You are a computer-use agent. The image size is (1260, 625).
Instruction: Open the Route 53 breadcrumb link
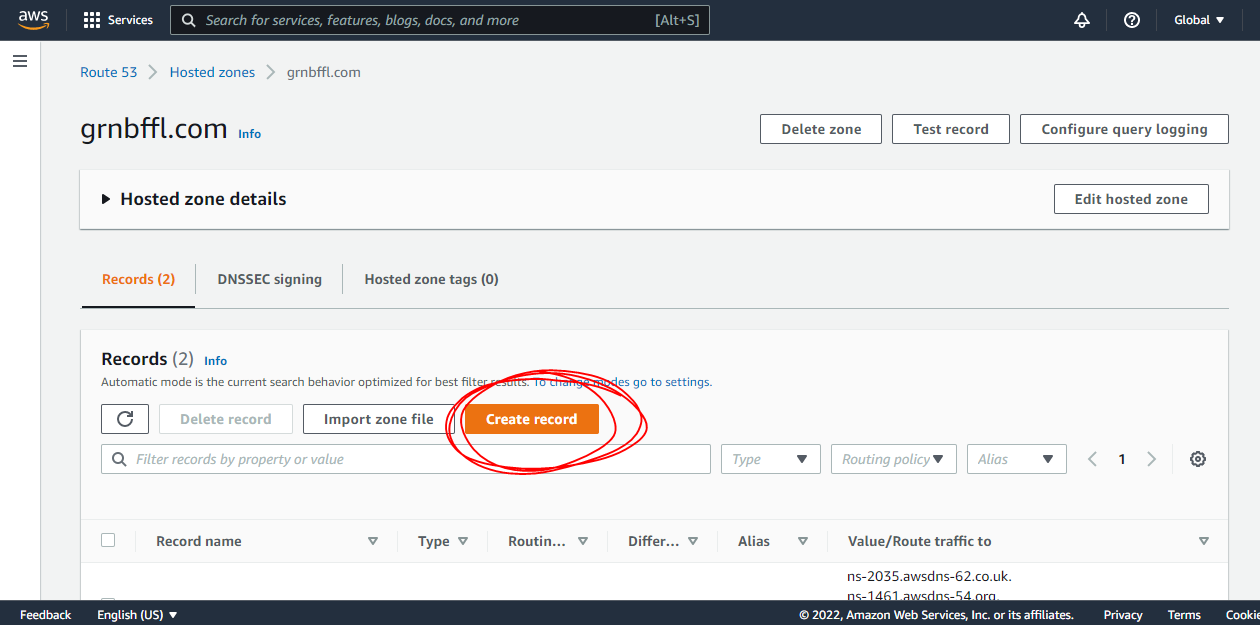(x=109, y=72)
